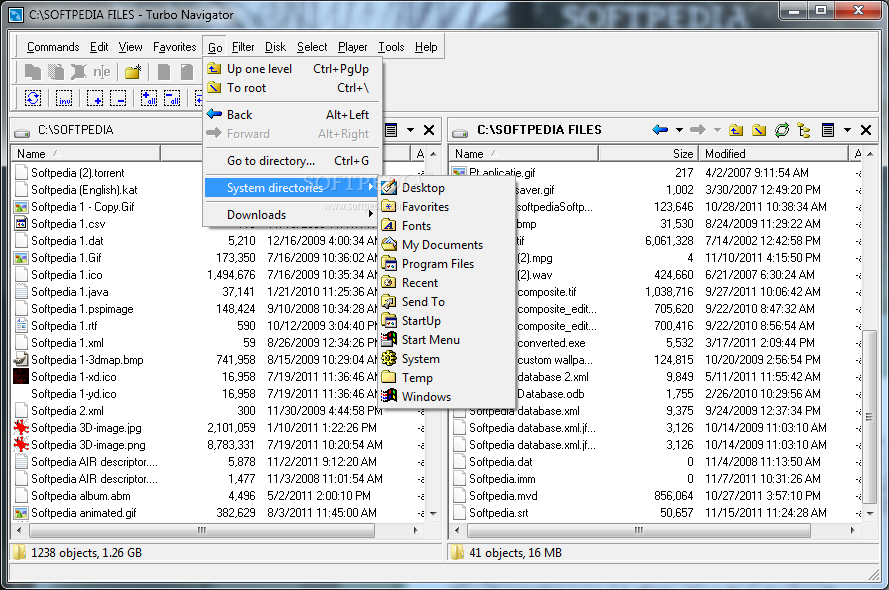Click the Refresh selection toolbar icon
Image resolution: width=889 pixels, height=590 pixels.
click(x=33, y=98)
